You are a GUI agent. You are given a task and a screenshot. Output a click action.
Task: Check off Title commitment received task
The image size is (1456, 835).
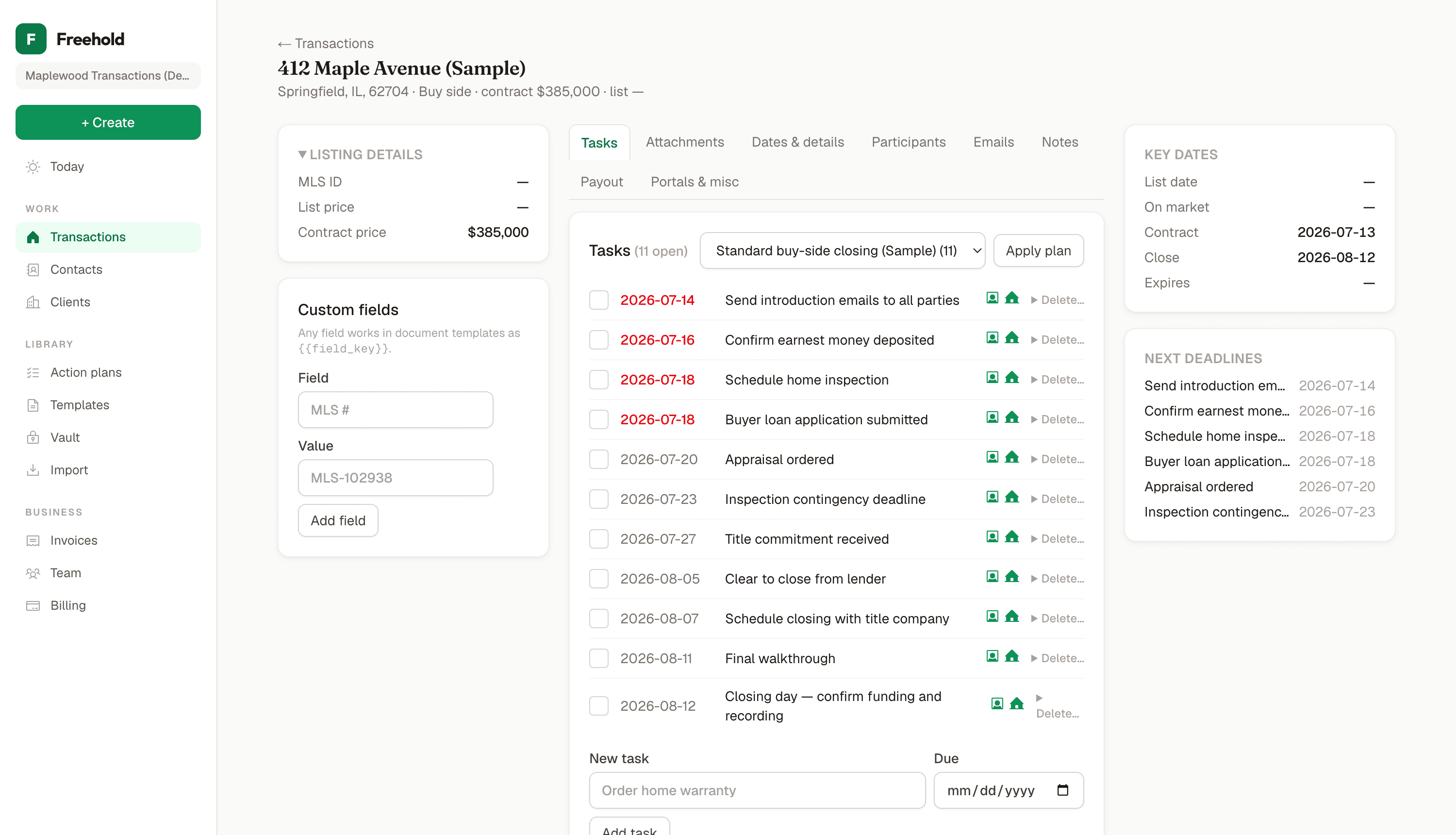click(599, 539)
